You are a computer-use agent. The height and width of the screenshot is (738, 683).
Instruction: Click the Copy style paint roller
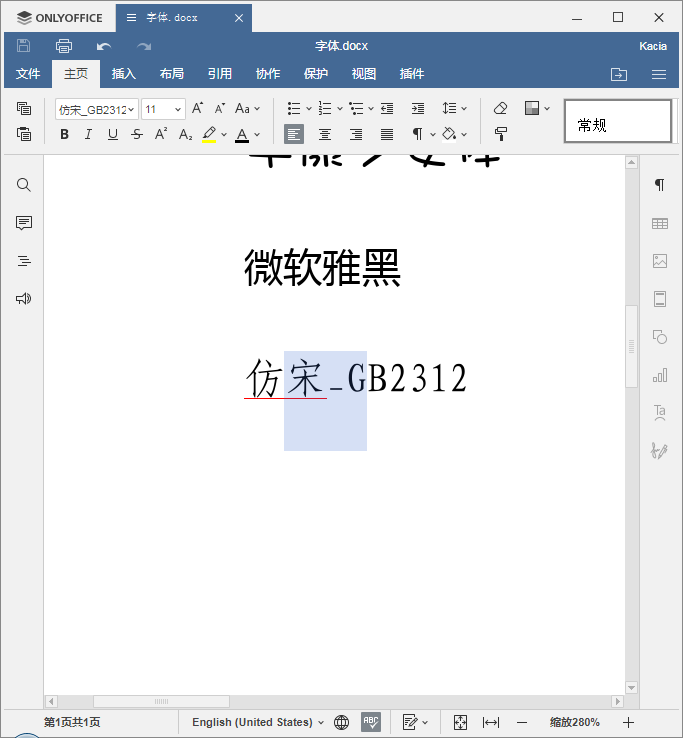point(501,134)
